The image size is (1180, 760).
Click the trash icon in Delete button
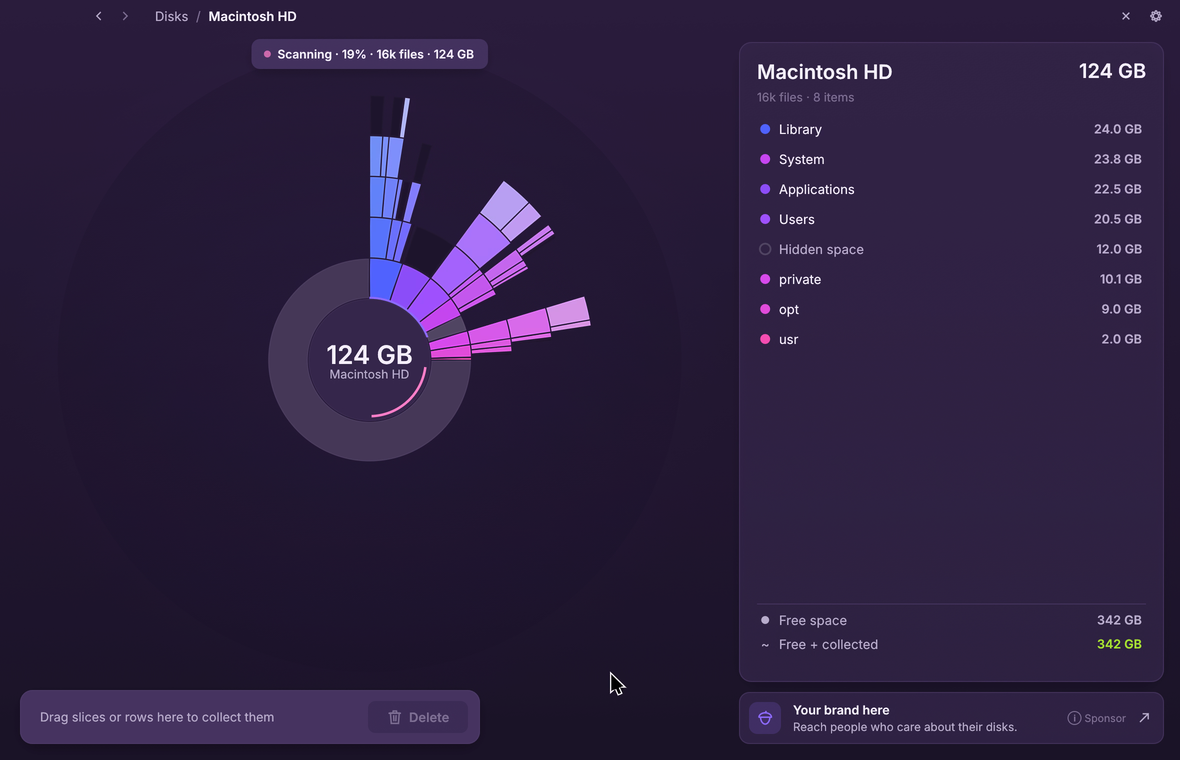click(x=394, y=717)
